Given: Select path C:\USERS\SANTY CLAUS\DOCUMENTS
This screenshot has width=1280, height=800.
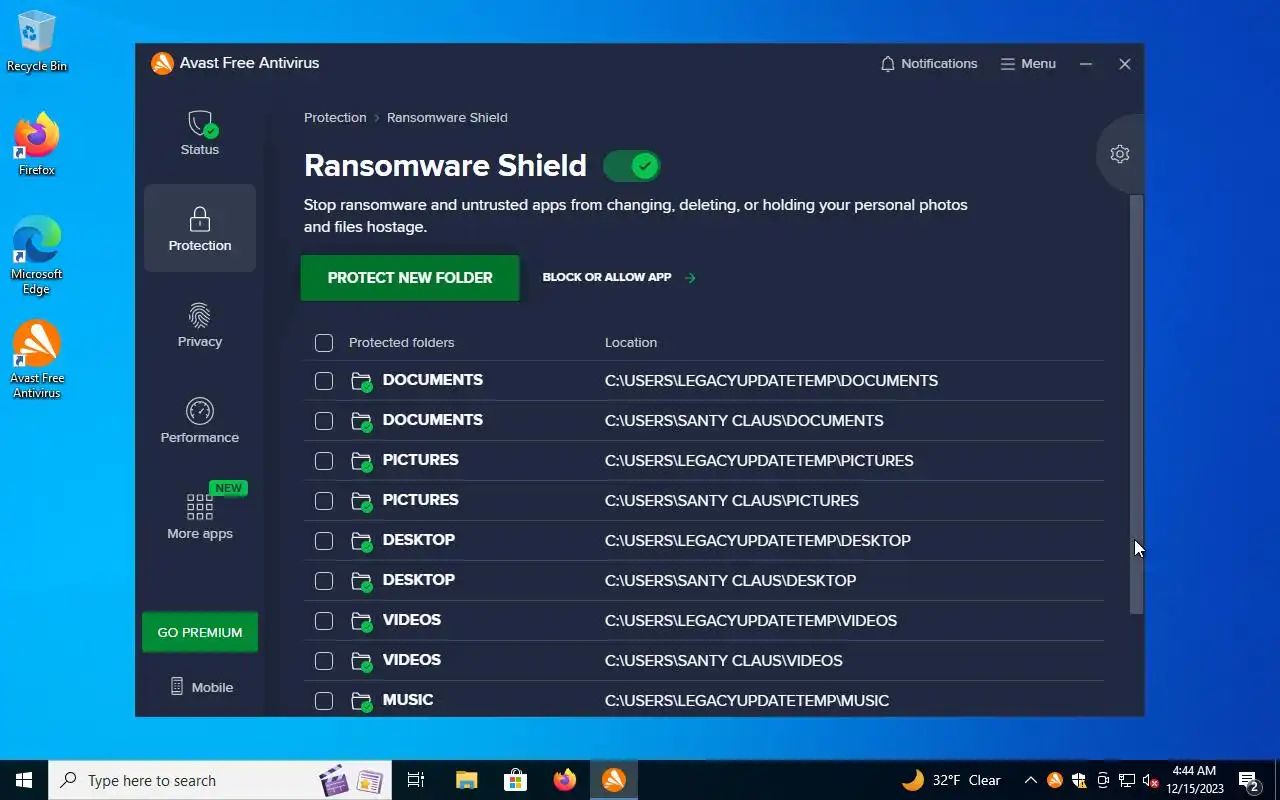Looking at the screenshot, I should pos(744,421).
